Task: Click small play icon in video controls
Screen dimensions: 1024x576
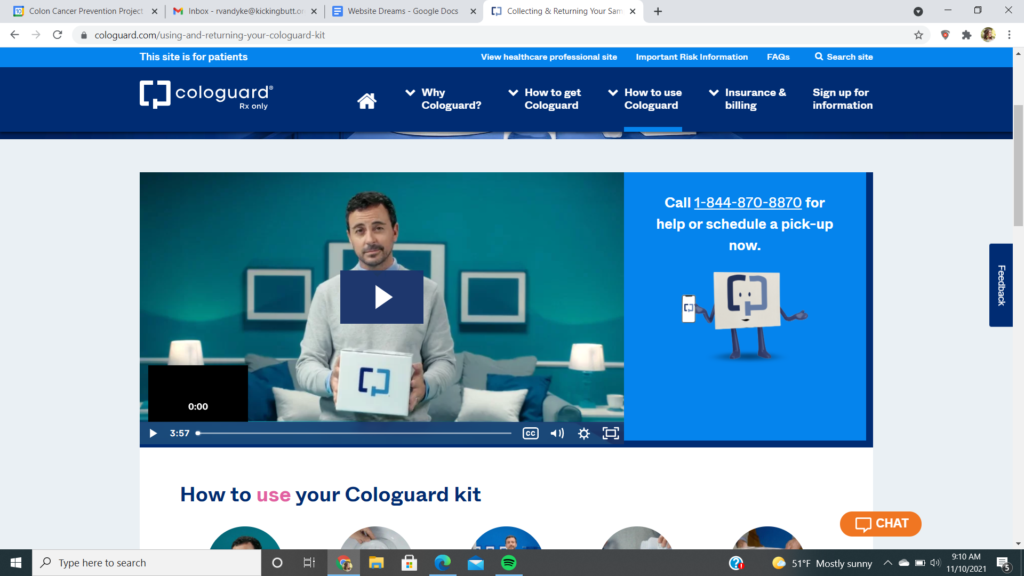Action: pyautogui.click(x=153, y=433)
